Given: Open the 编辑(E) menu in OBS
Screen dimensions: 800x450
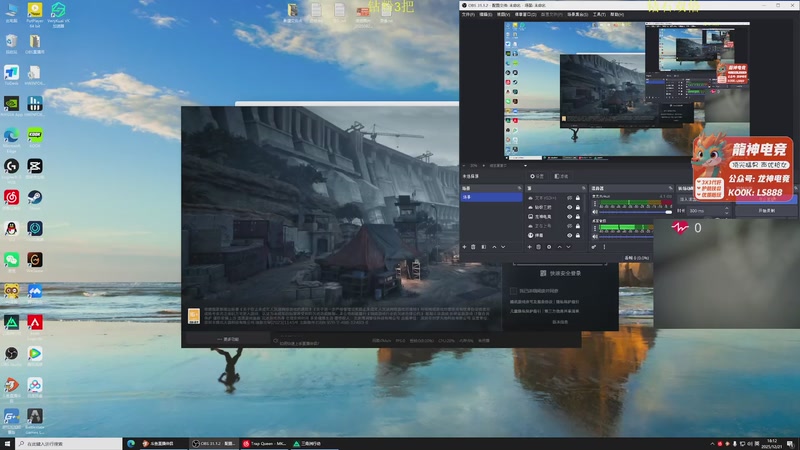Looking at the screenshot, I should pyautogui.click(x=485, y=14).
